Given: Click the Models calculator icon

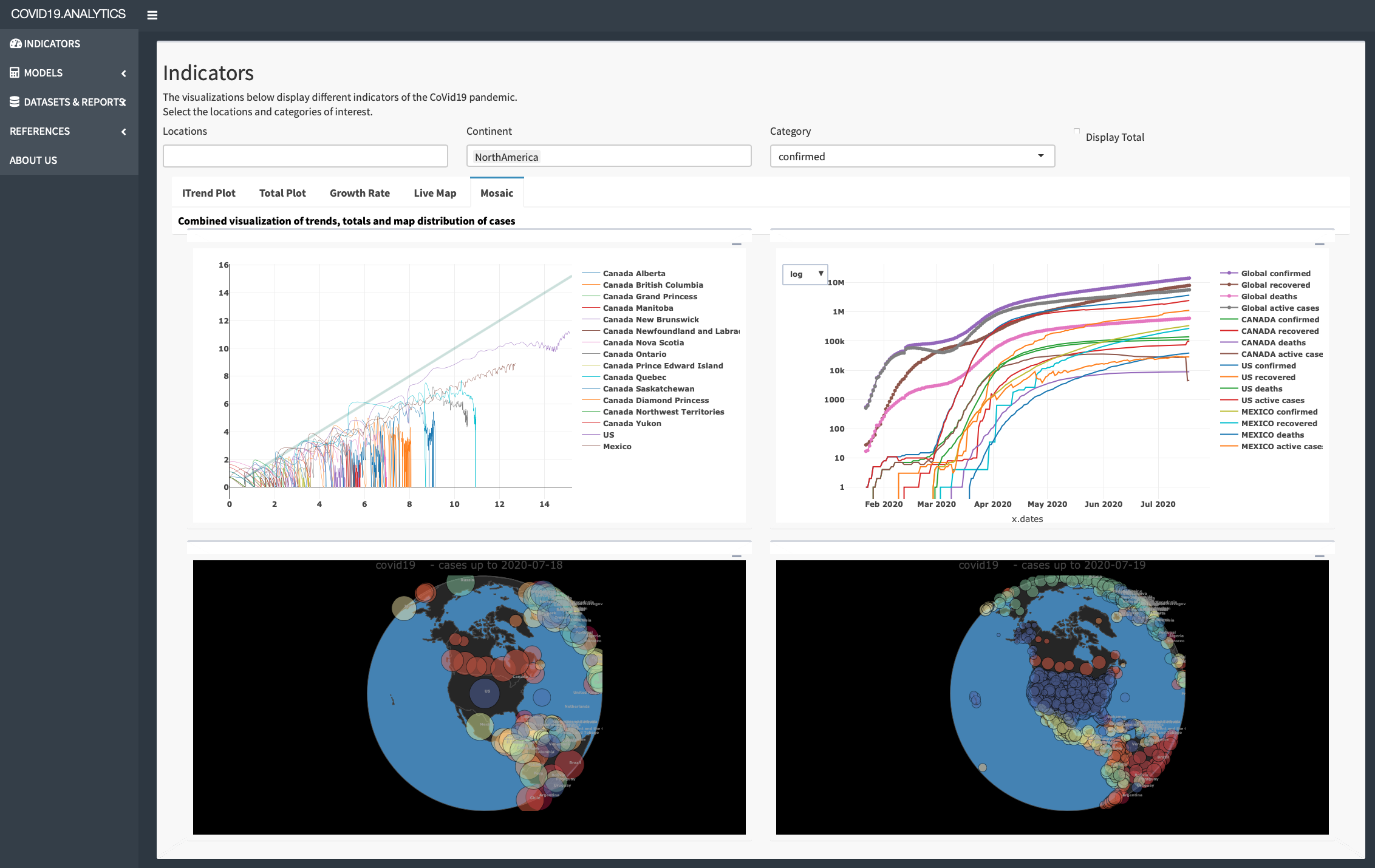Looking at the screenshot, I should pos(15,73).
